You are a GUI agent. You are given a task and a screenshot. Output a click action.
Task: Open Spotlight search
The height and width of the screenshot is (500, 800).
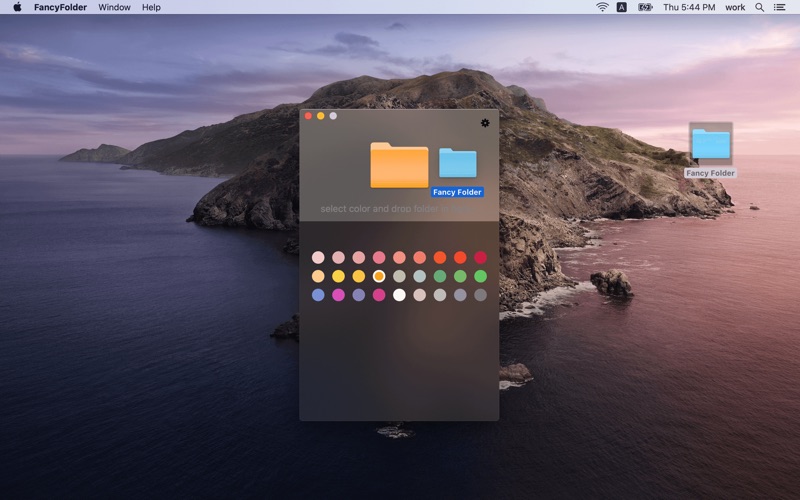point(759,7)
